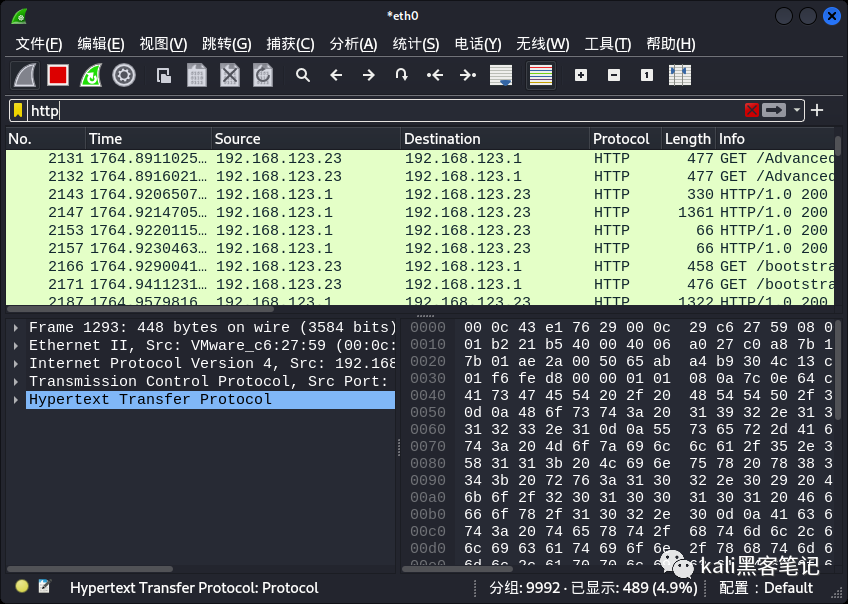Open a capture file from the toolbar
This screenshot has height=604, width=848.
coord(164,75)
